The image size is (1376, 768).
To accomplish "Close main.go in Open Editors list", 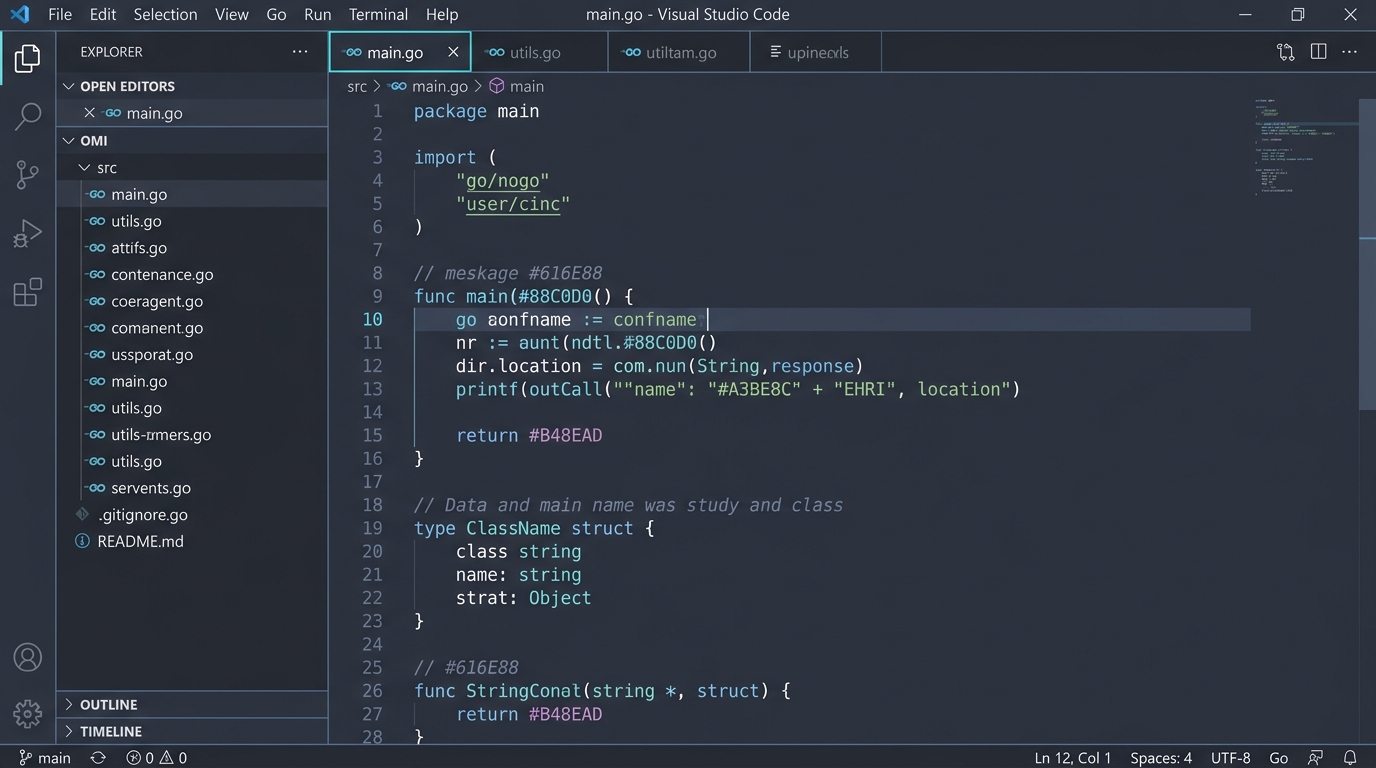I will pos(89,113).
